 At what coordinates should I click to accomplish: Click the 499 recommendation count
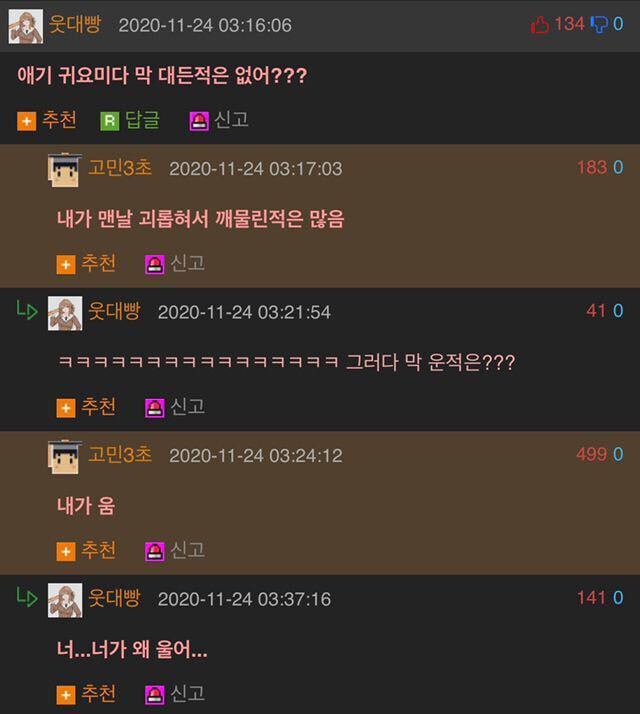pyautogui.click(x=592, y=454)
